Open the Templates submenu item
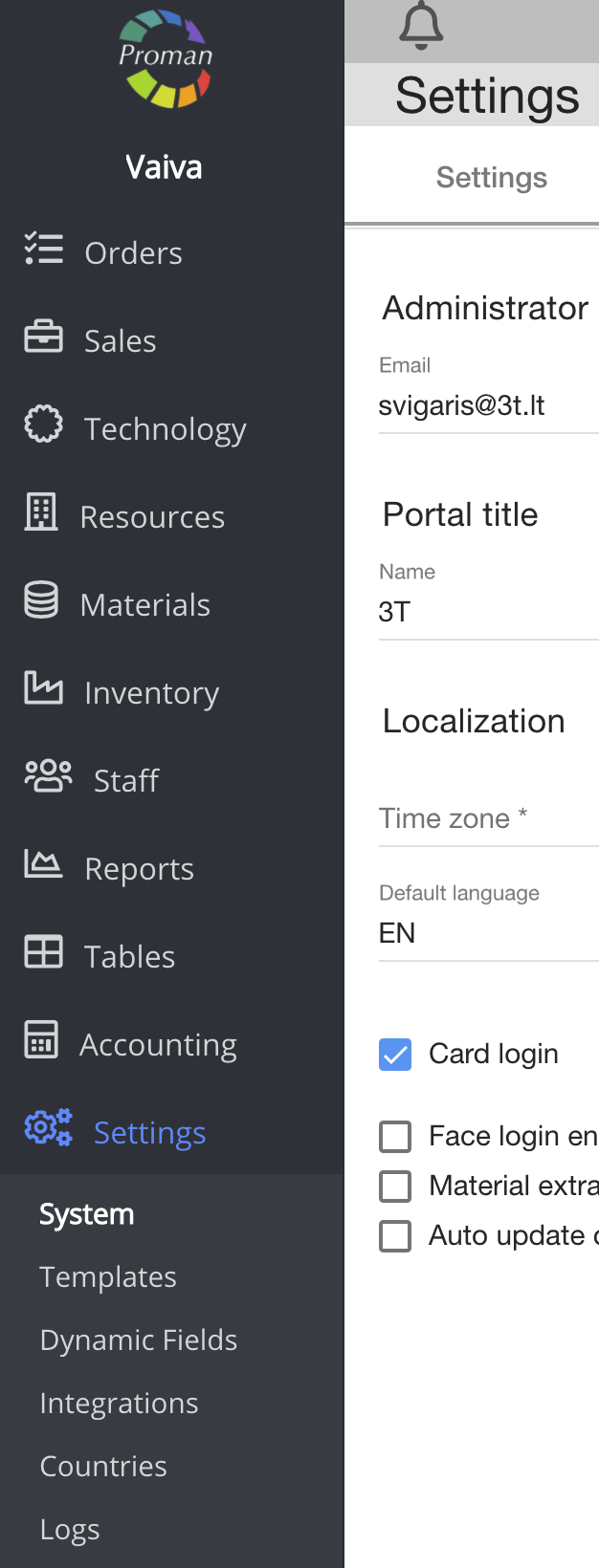 108,1277
